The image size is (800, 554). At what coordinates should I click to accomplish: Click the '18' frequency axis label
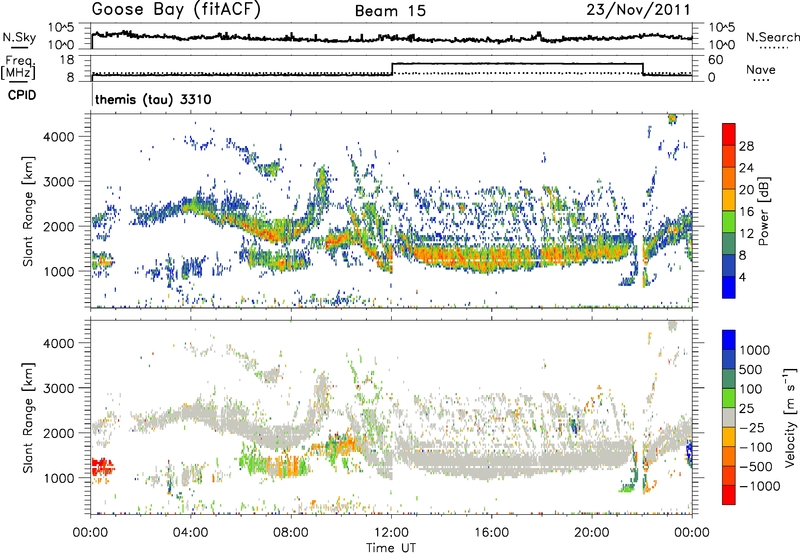67,60
